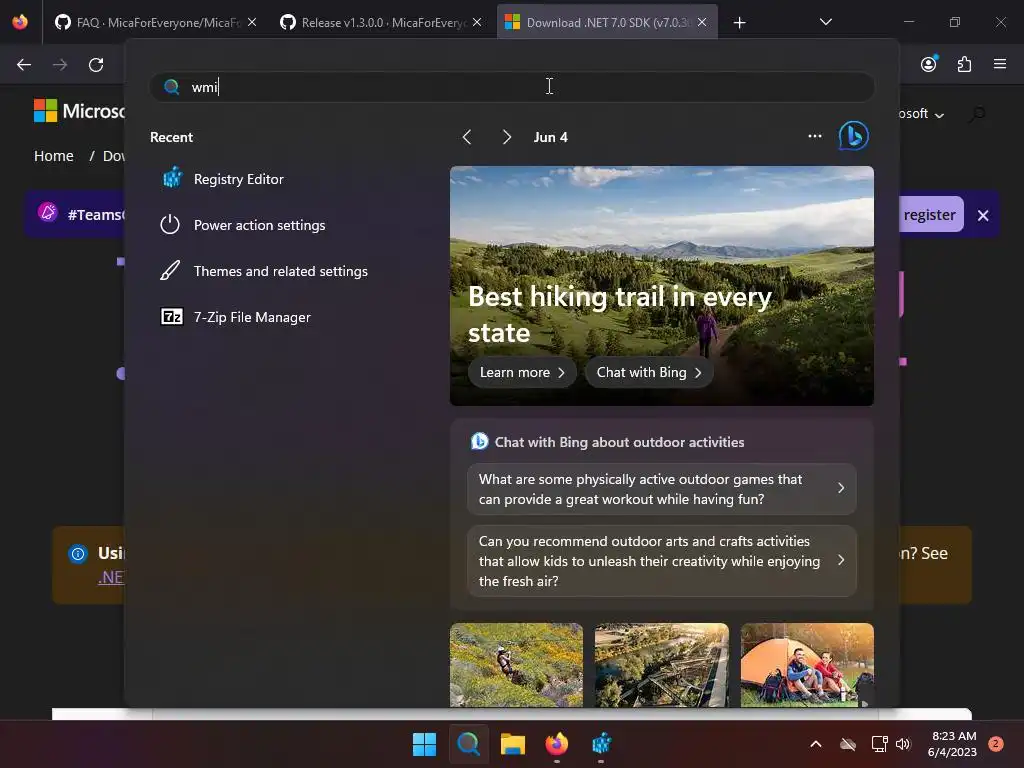Click the search box containing wmi
Screen dimensions: 1024x768
tap(512, 87)
